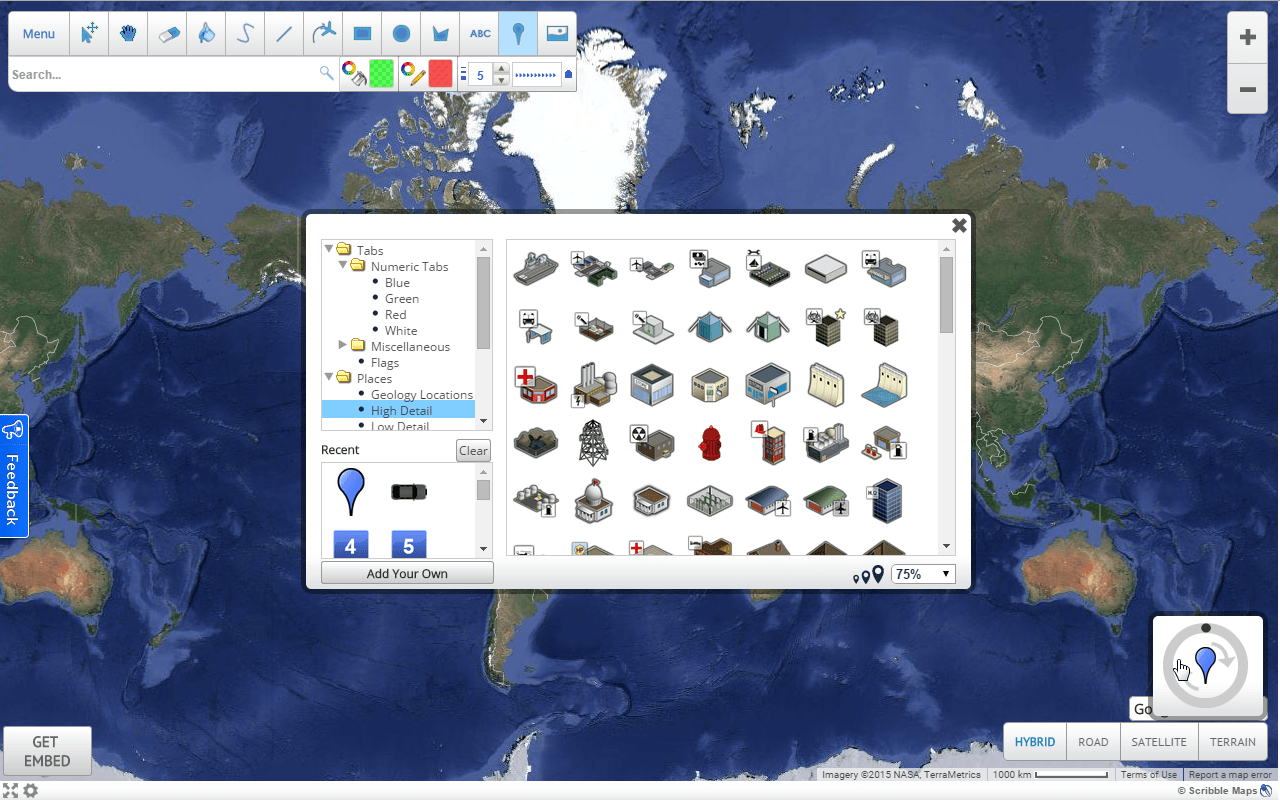Select the image overlay tool

(556, 33)
